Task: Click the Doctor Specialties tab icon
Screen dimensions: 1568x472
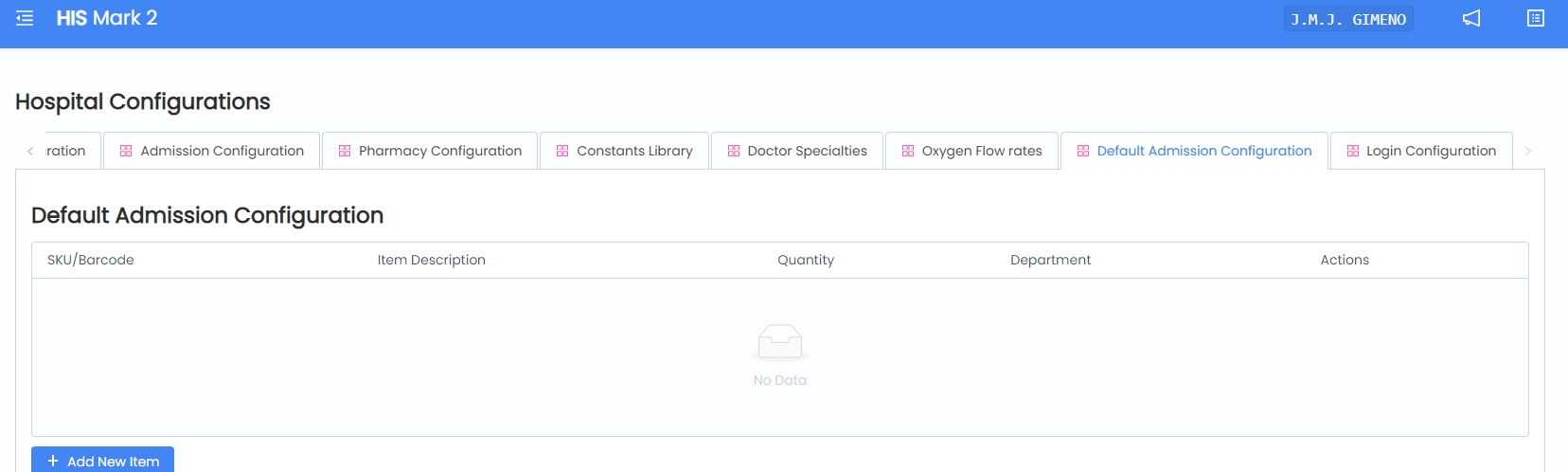Action: [734, 151]
